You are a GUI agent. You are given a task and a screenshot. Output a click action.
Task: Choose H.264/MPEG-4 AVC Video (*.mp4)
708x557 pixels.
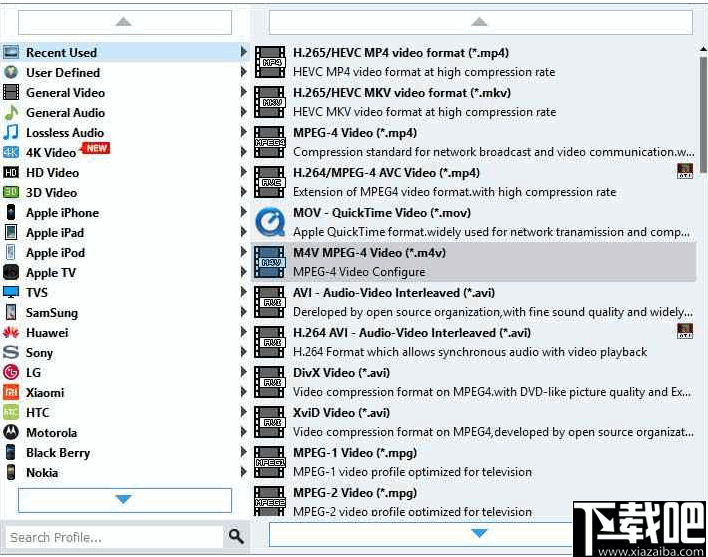(x=474, y=182)
